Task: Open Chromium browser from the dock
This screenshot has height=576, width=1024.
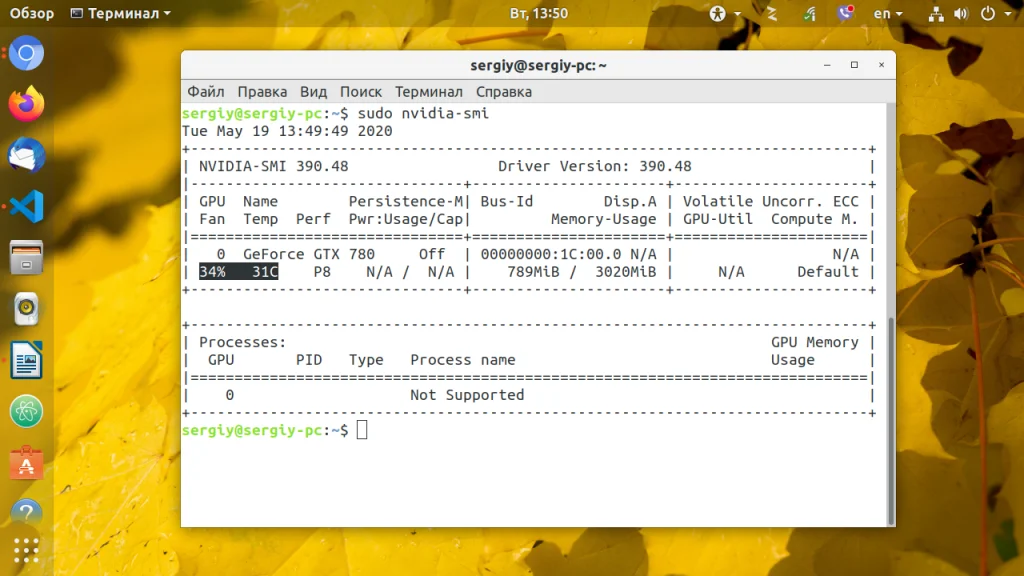Action: click(x=27, y=52)
